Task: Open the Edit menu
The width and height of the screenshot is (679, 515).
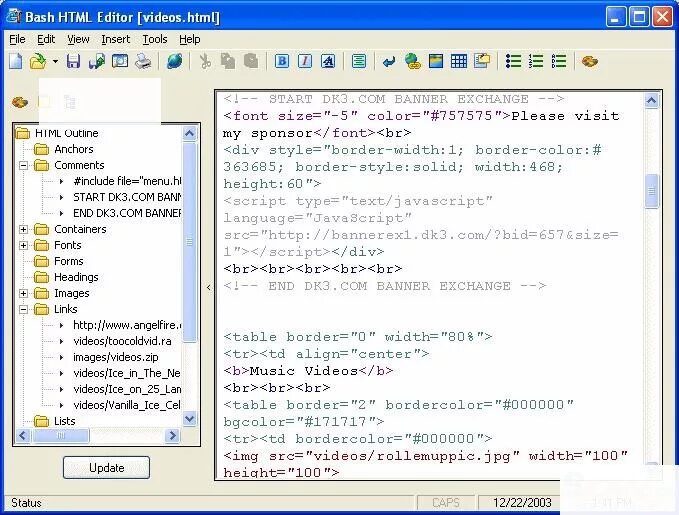Action: click(46, 39)
